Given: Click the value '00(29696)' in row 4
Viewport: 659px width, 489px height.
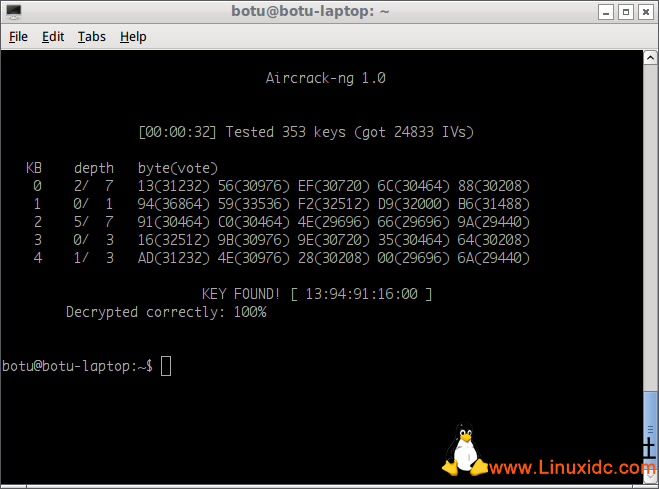Looking at the screenshot, I should click(414, 258).
